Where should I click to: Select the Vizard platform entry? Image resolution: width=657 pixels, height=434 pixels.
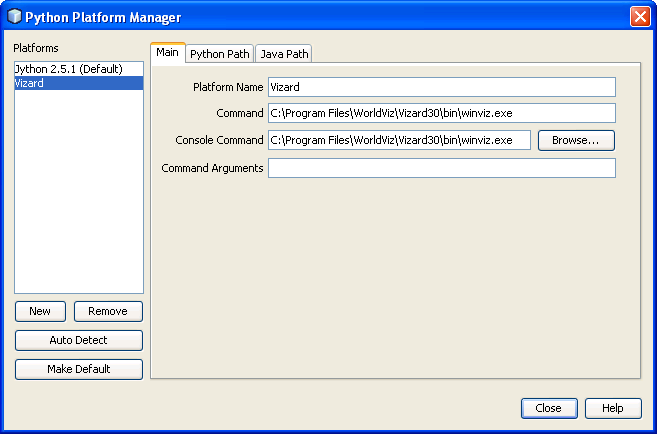click(79, 83)
